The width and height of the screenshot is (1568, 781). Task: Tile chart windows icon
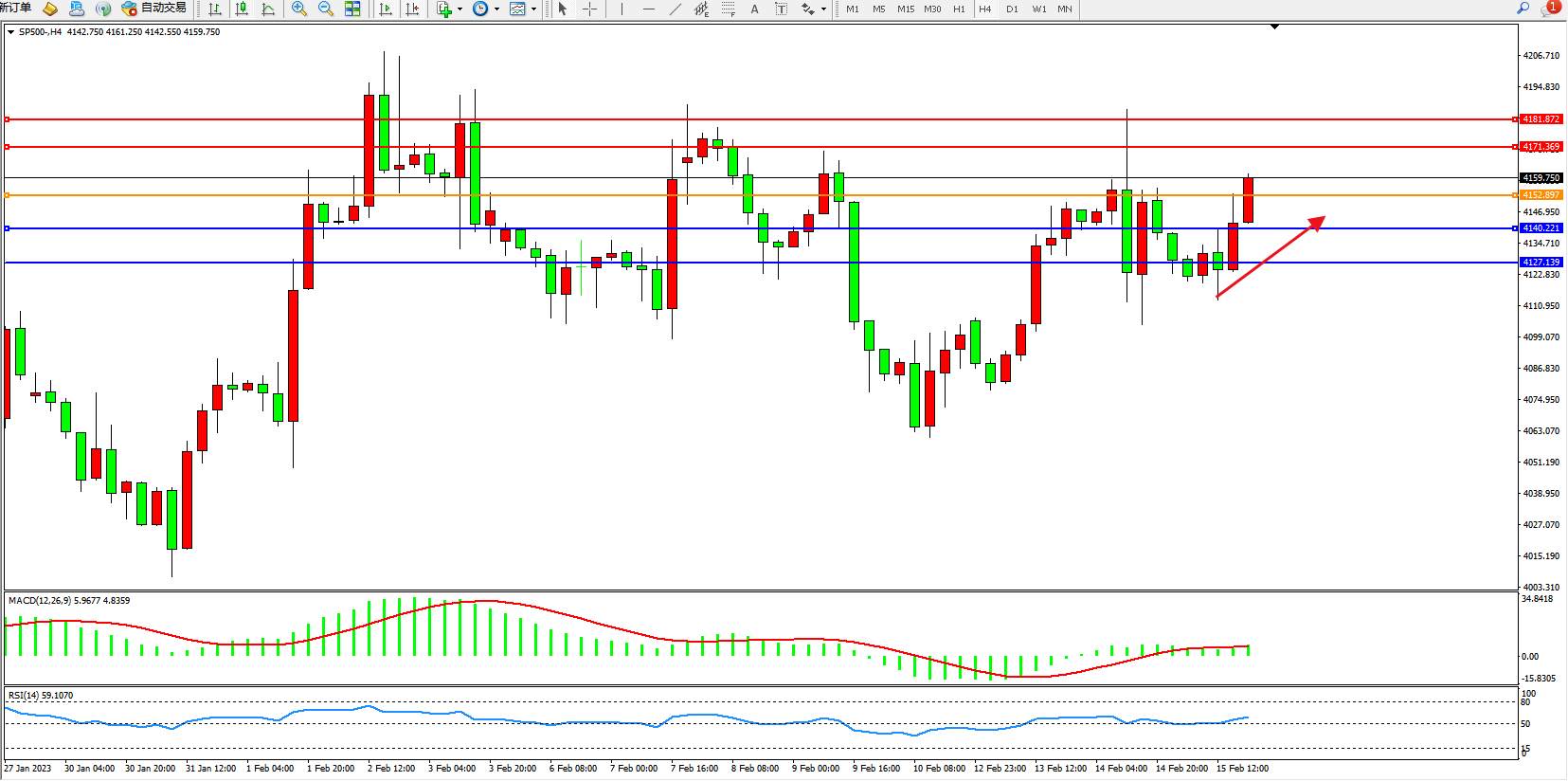coord(352,9)
